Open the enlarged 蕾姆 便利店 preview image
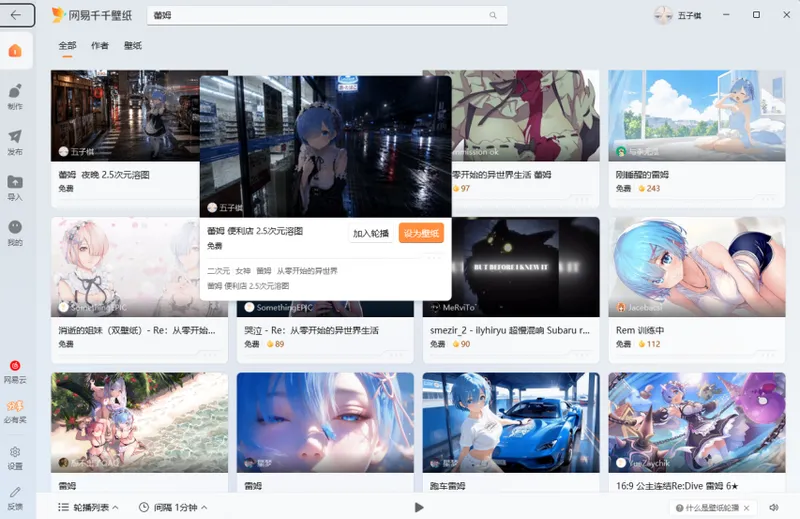The height and width of the screenshot is (519, 800). [x=326, y=146]
